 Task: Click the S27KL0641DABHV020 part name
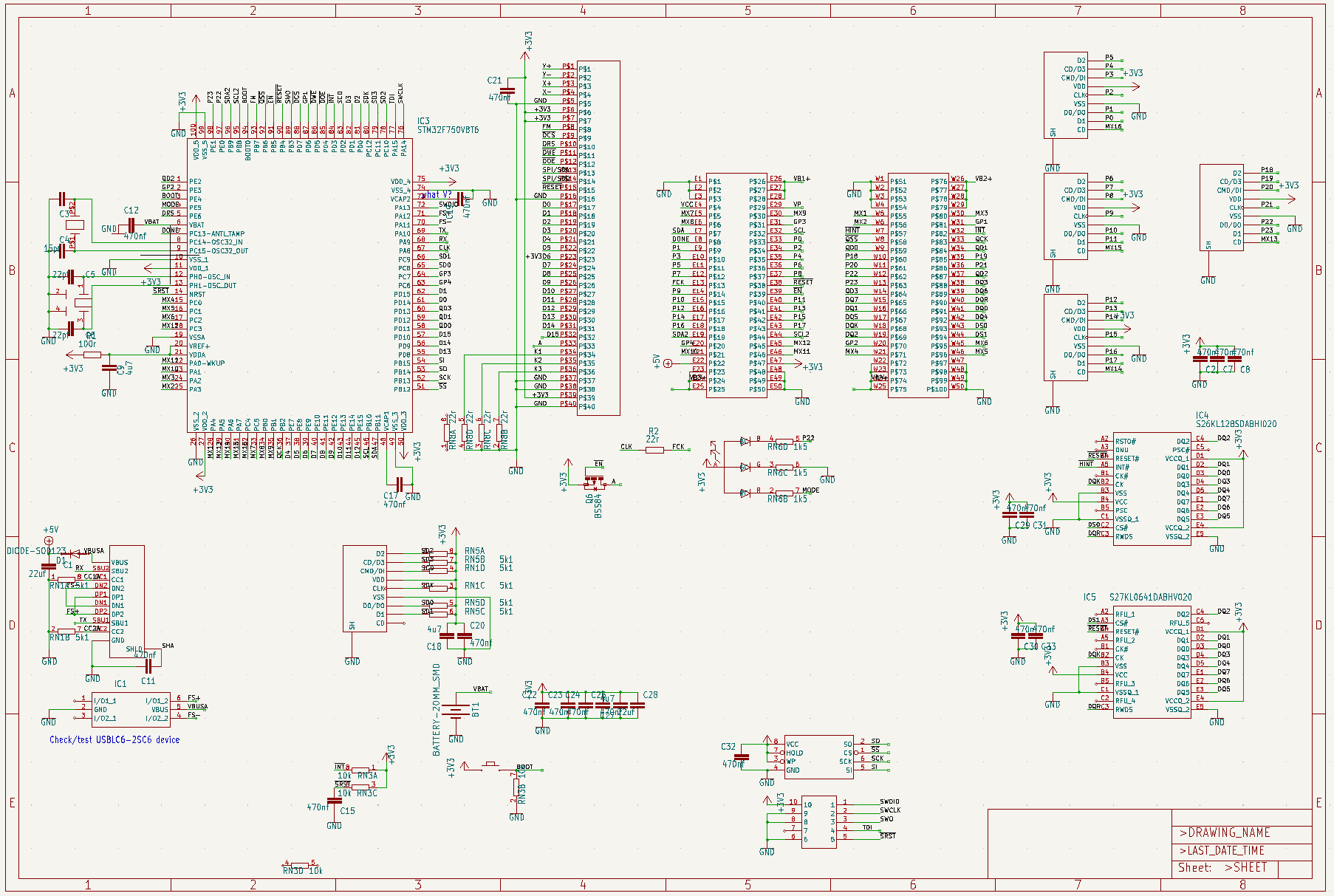coord(1150,597)
